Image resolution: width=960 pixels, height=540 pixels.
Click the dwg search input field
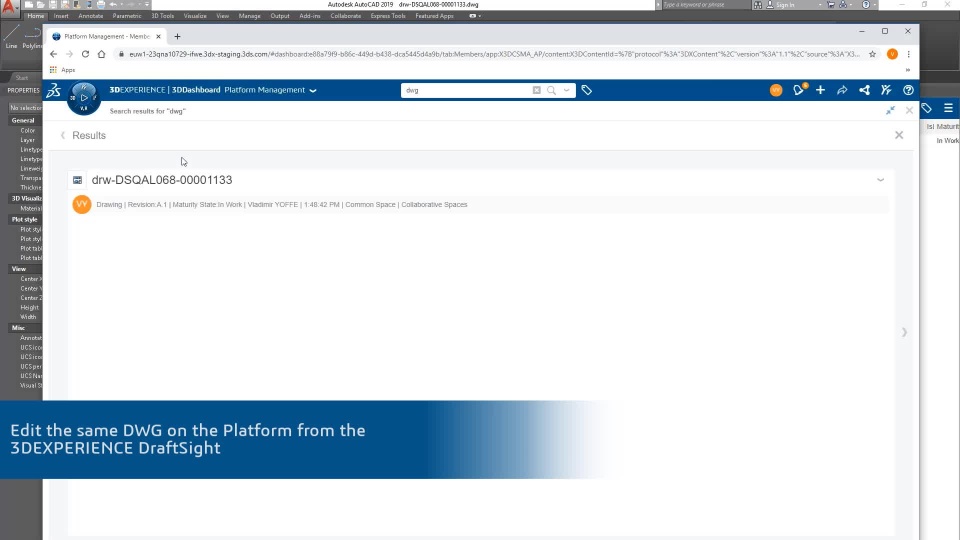(467, 90)
